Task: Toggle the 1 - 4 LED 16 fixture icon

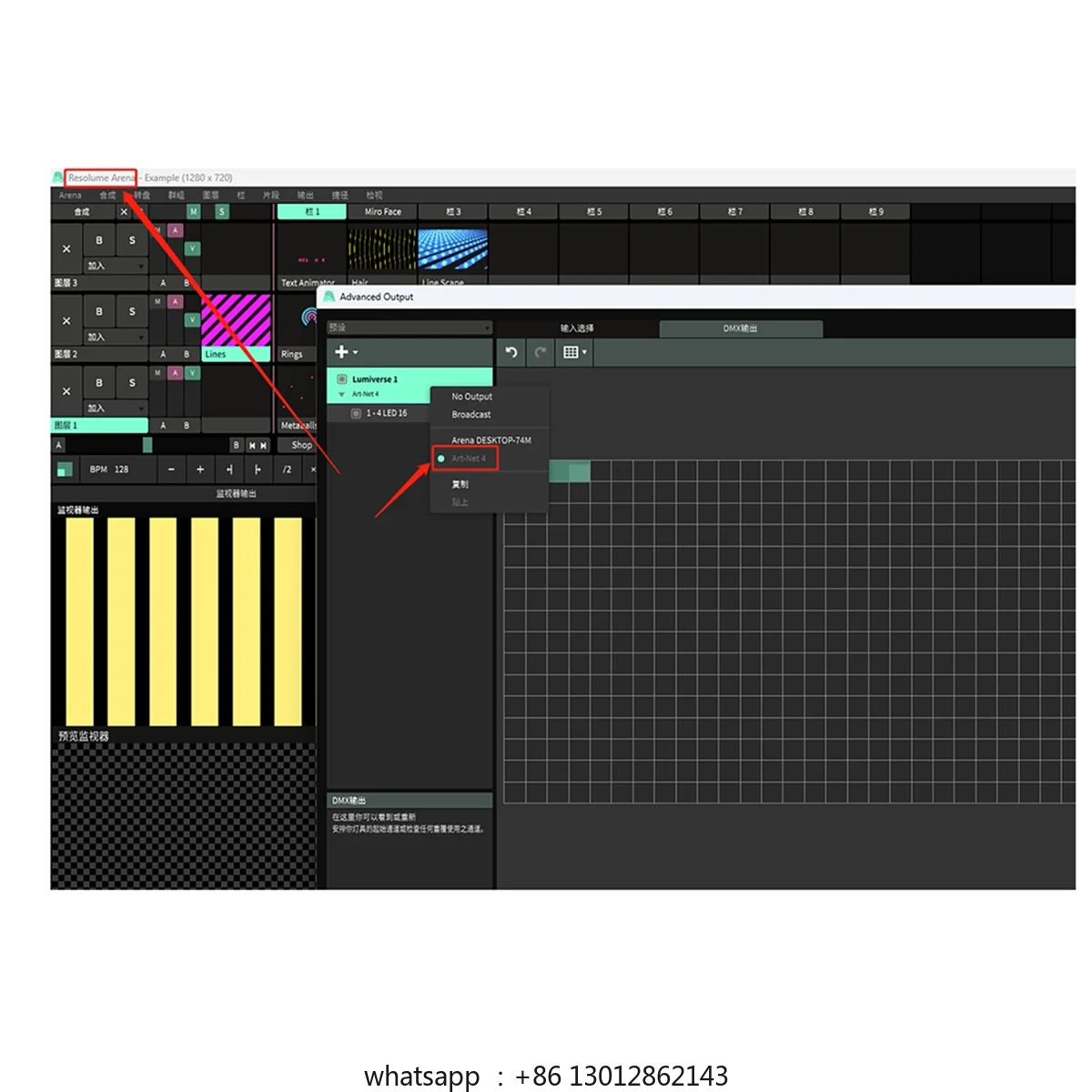Action: [356, 413]
